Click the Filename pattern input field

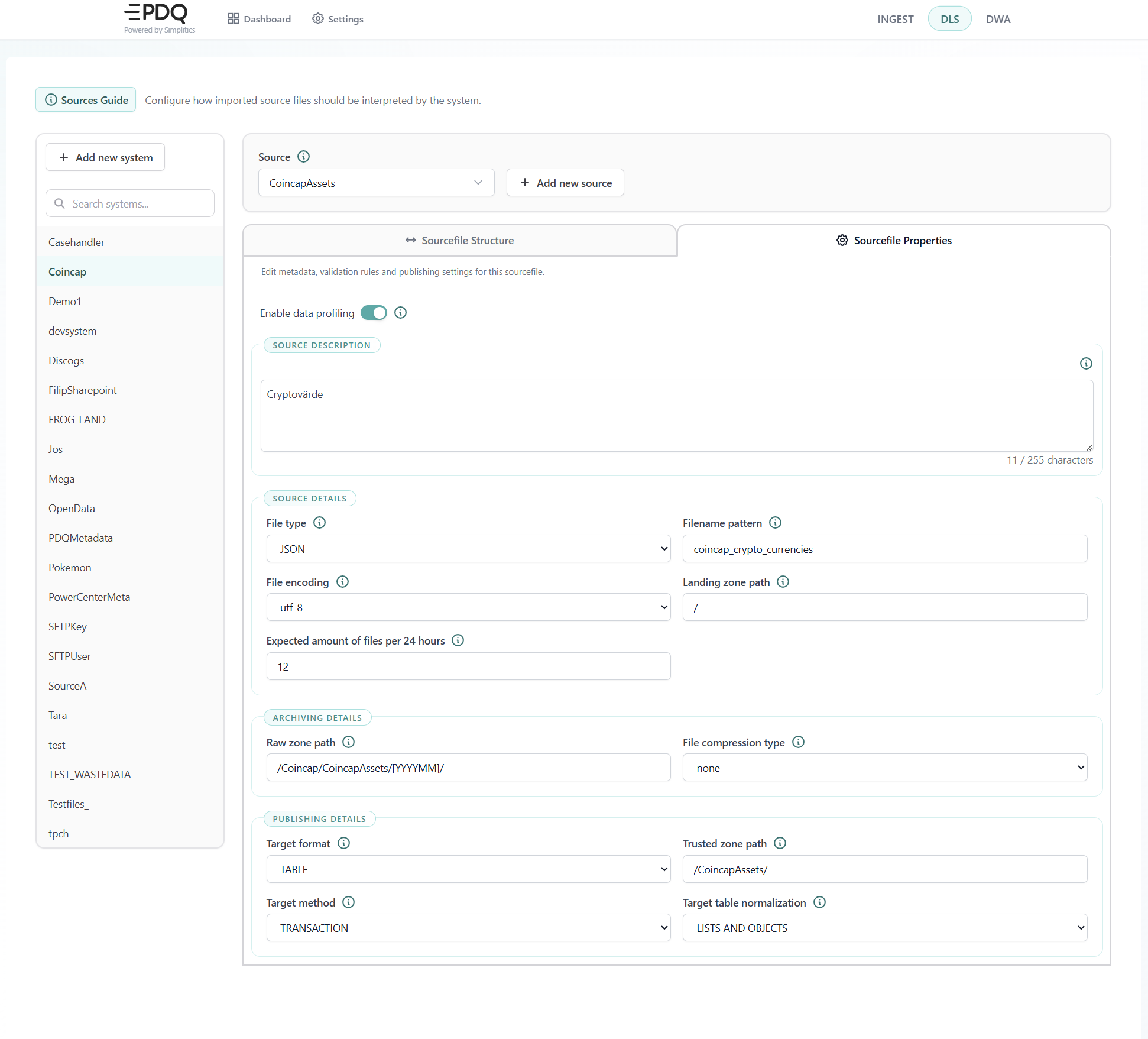pos(885,549)
